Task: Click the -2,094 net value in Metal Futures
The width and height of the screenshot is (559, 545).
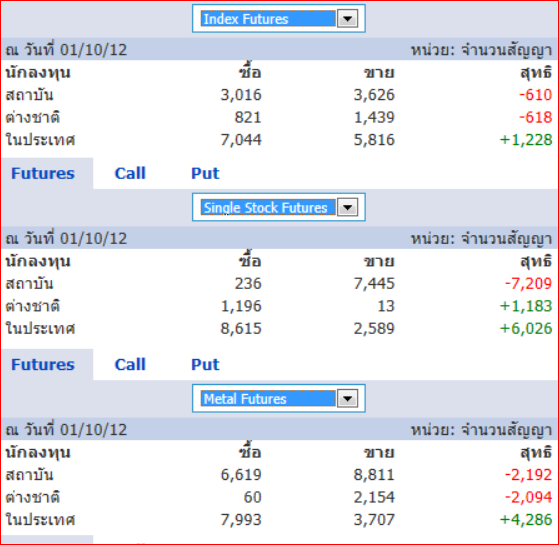Action: coord(528,497)
